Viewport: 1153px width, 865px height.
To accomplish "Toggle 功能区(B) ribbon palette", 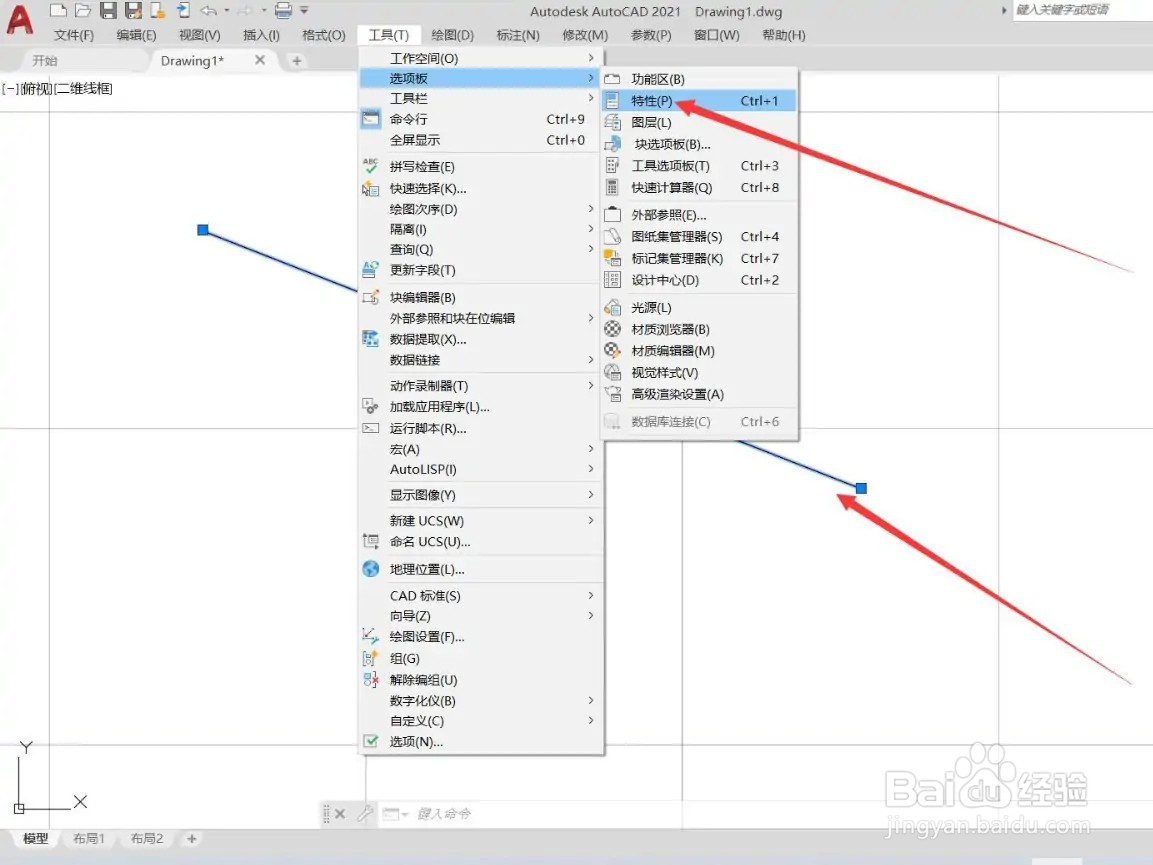I will [699, 79].
